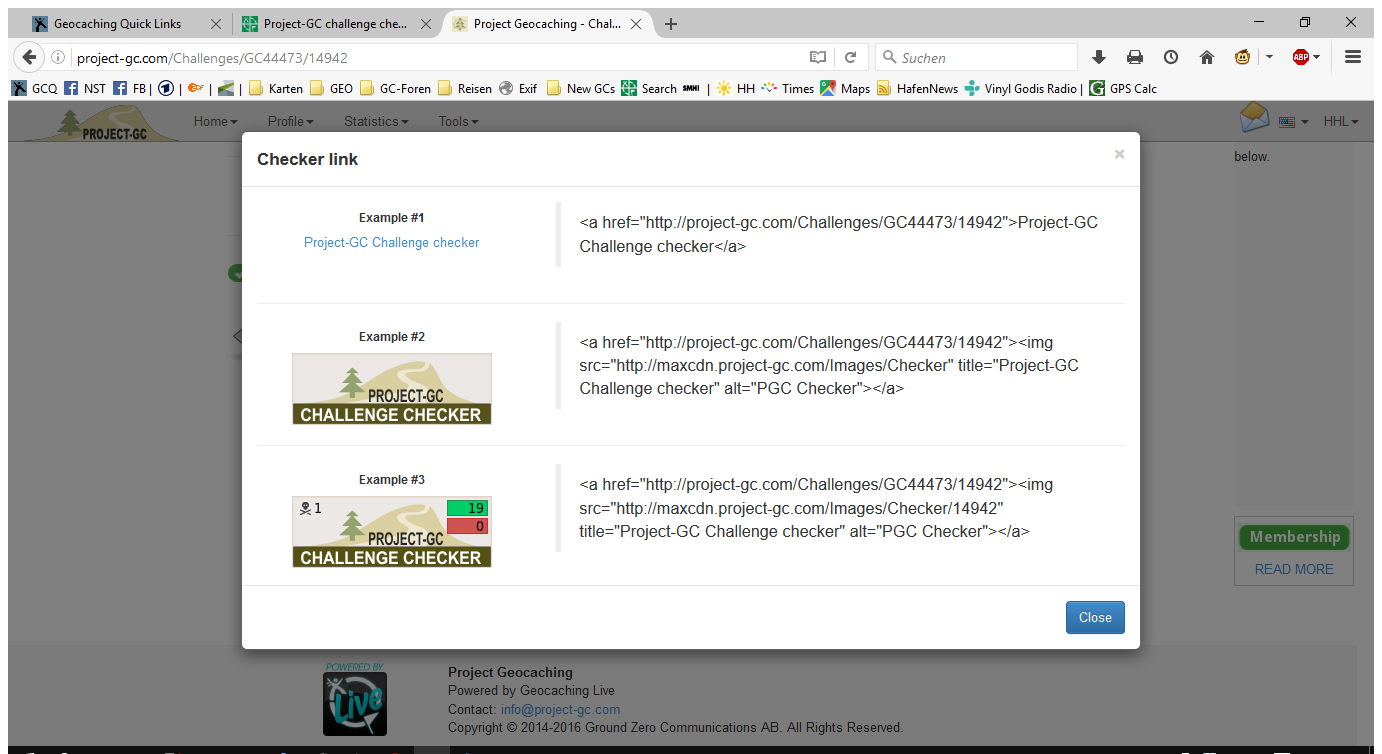The image size is (1382, 754).
Task: Open the downloads panel
Action: click(1099, 58)
